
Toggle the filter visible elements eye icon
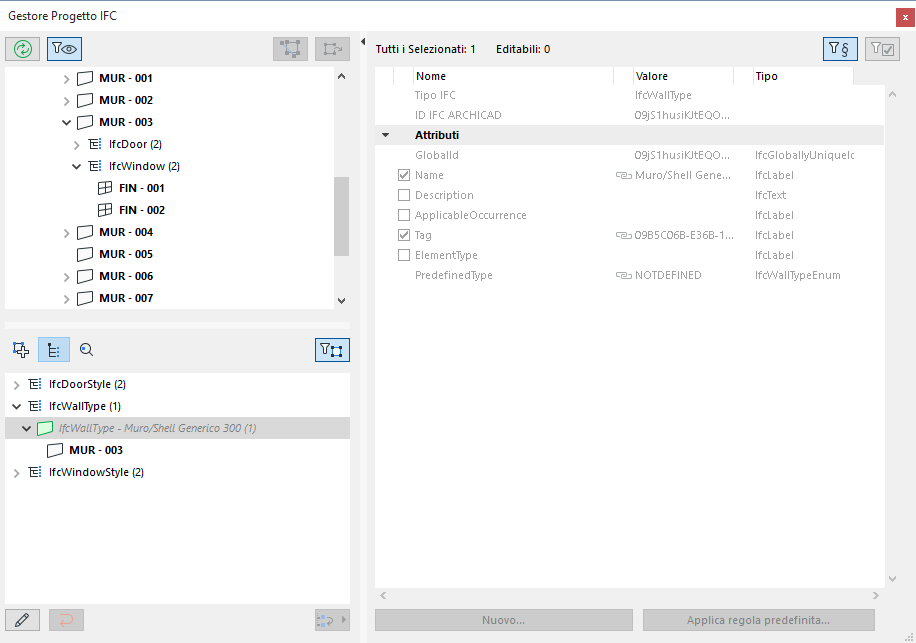click(64, 49)
